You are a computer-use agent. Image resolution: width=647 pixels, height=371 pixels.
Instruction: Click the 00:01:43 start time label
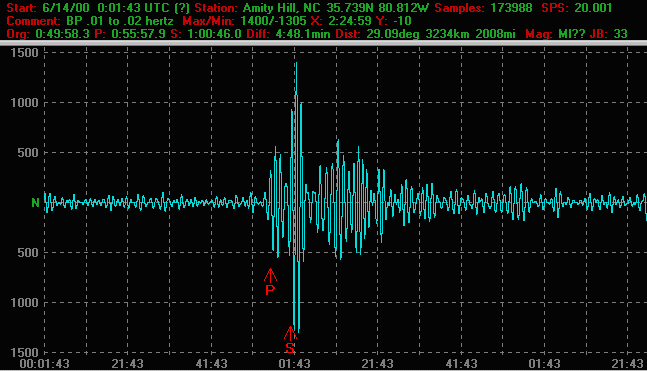point(45,364)
